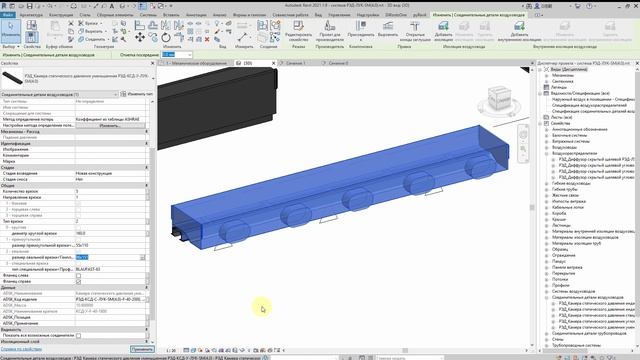640x360 pixels.
Task: Click the ViewCube in 3D view
Action: (499, 99)
